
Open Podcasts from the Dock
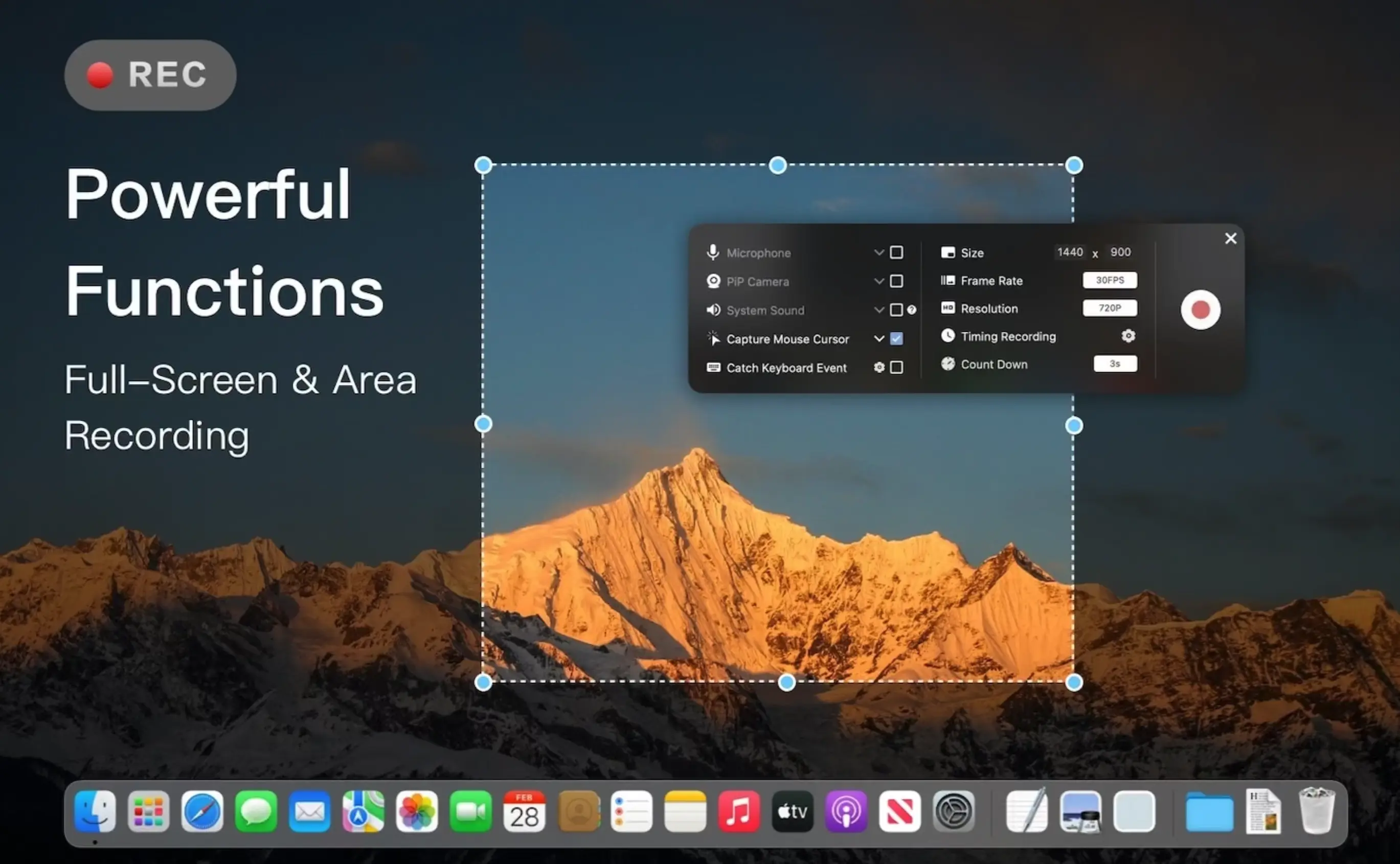click(x=846, y=811)
